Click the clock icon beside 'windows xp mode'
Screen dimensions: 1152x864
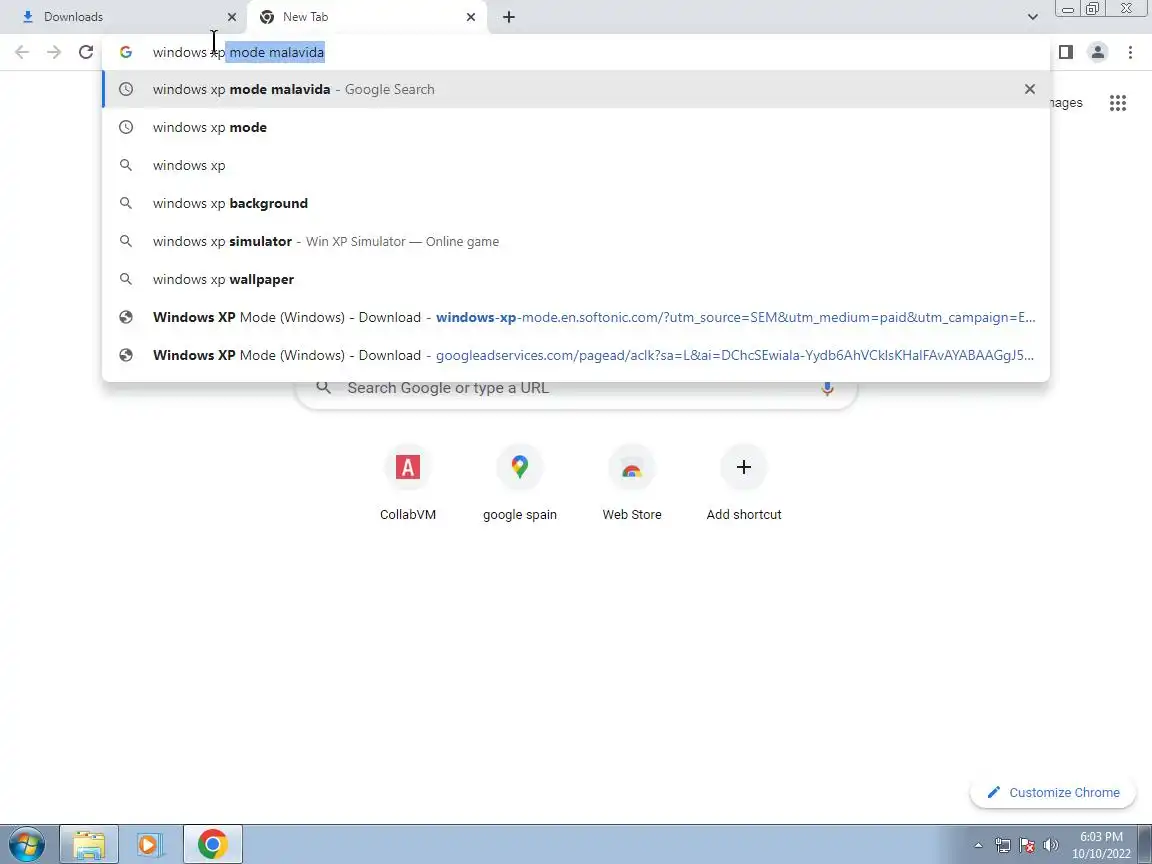tap(126, 127)
